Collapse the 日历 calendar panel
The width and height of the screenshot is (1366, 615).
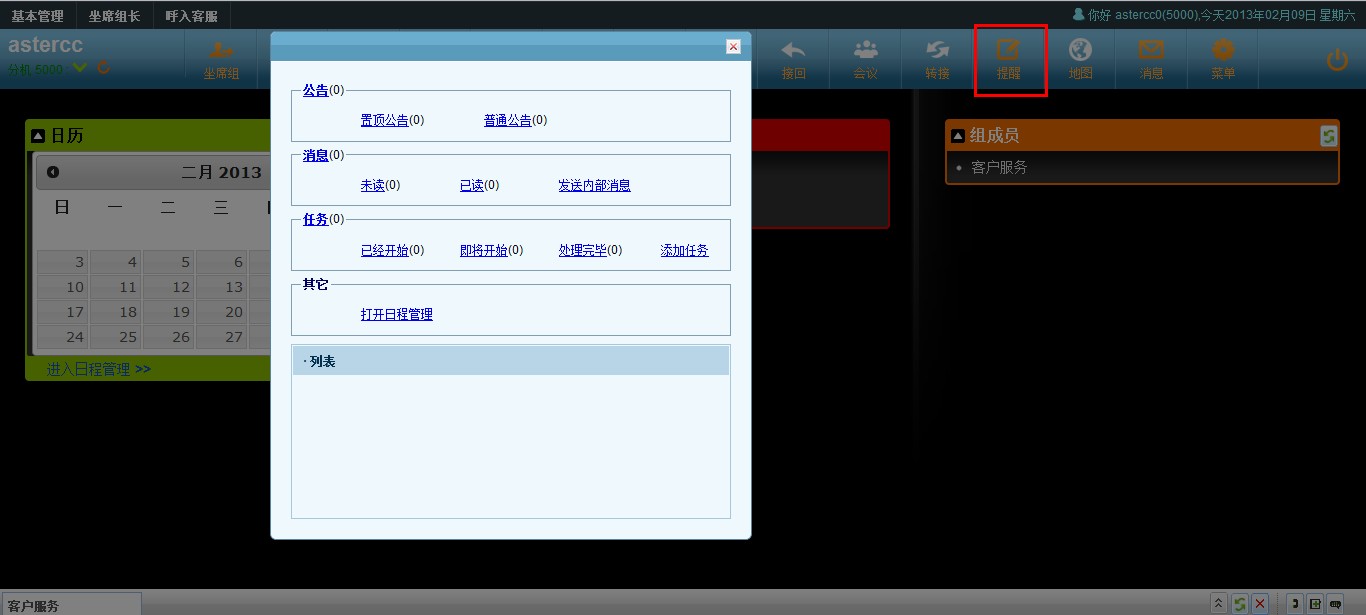[x=38, y=136]
